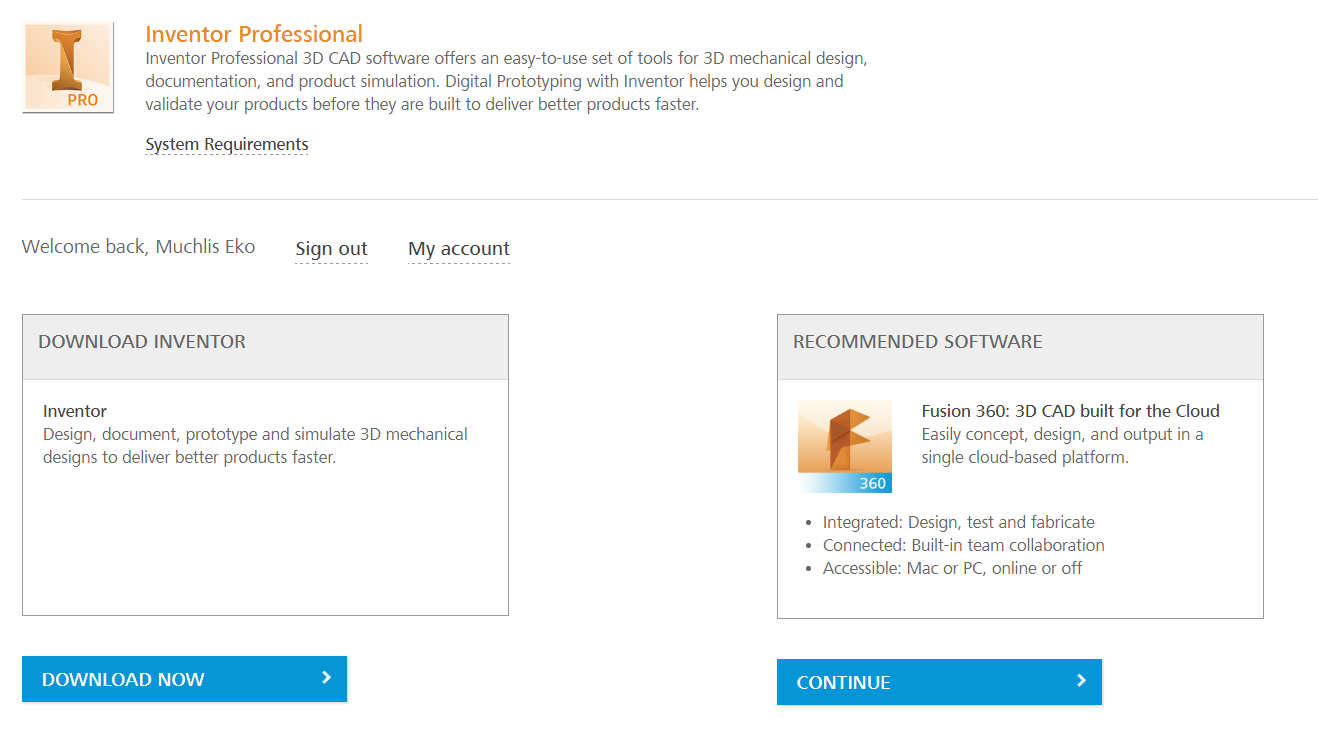The height and width of the screenshot is (743, 1318).
Task: Click the 360 badge on the Fusion icon
Action: pos(873,483)
